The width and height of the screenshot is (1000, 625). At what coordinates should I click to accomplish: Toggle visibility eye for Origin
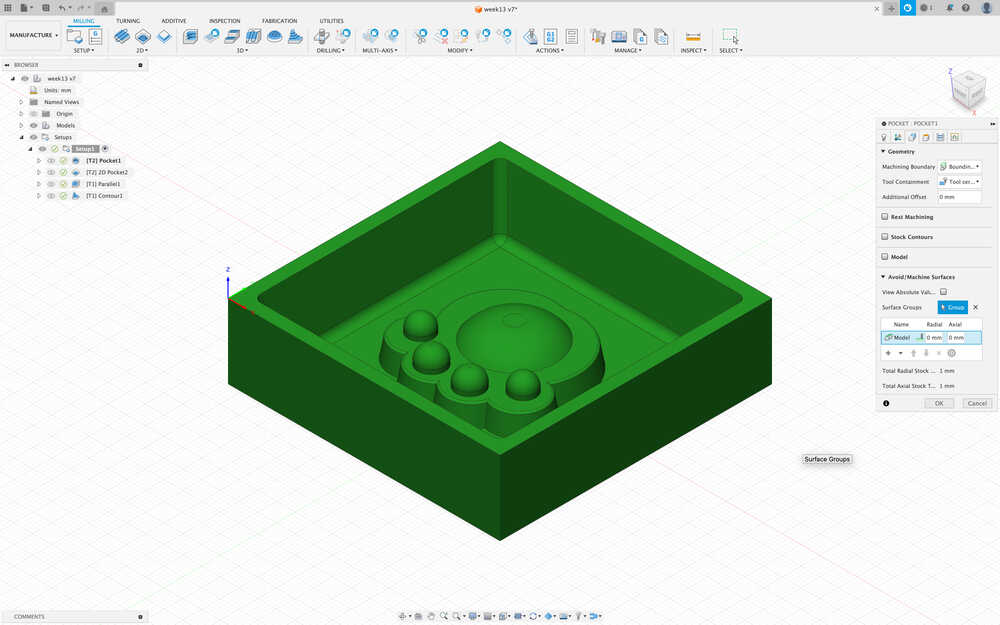tap(34, 114)
